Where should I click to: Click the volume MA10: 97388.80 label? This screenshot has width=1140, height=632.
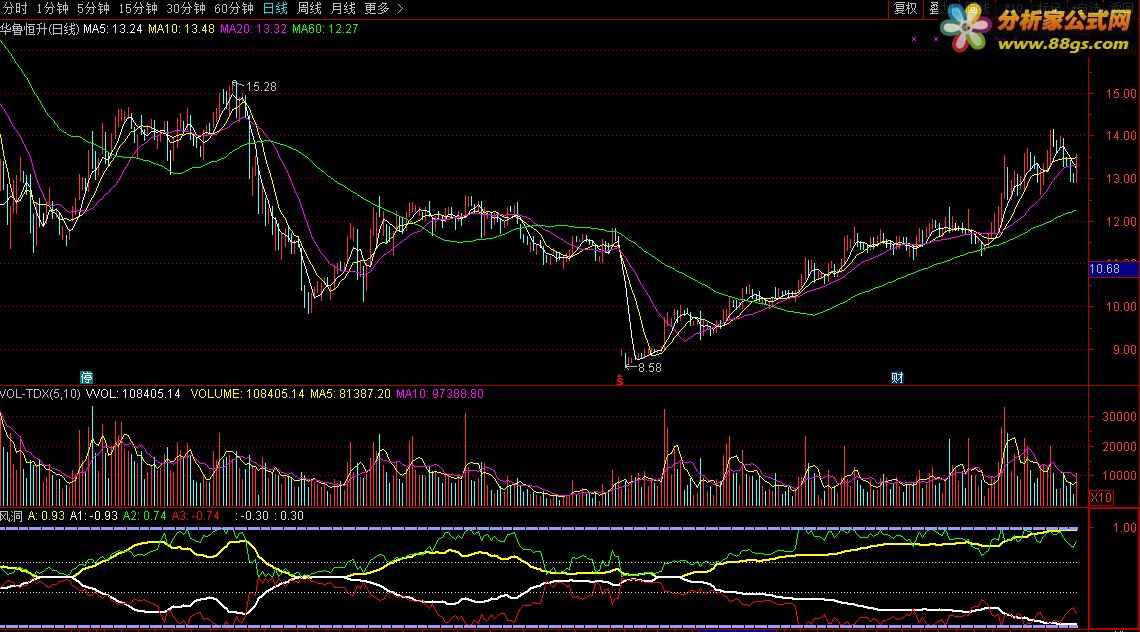coord(440,394)
